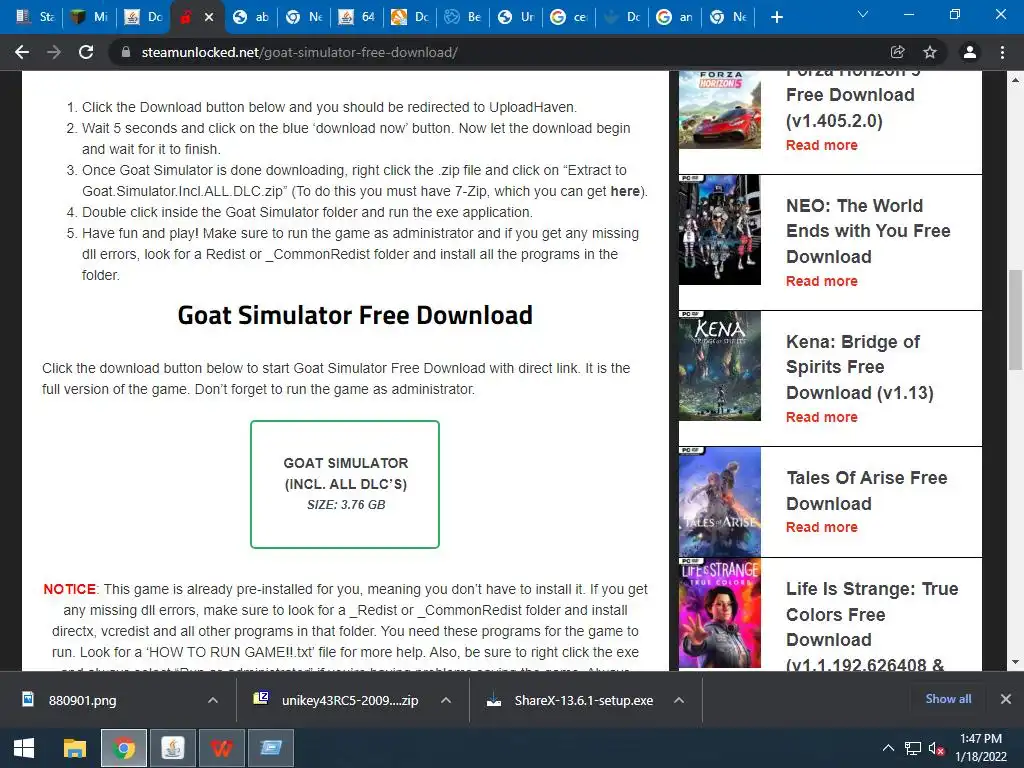Open the Life Is Strange thumbnail
The width and height of the screenshot is (1024, 768).
(720, 613)
